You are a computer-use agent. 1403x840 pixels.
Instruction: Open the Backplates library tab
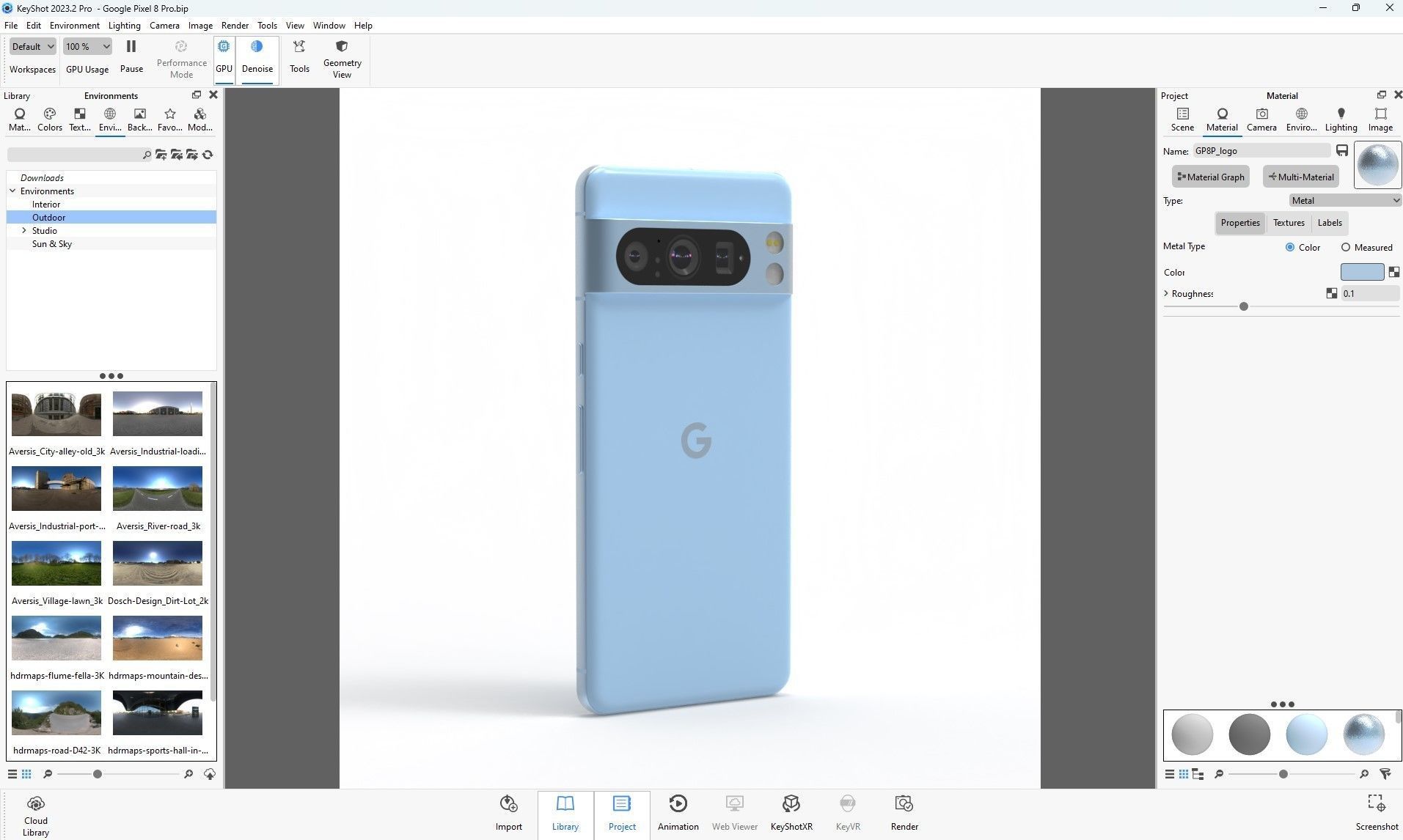[139, 119]
